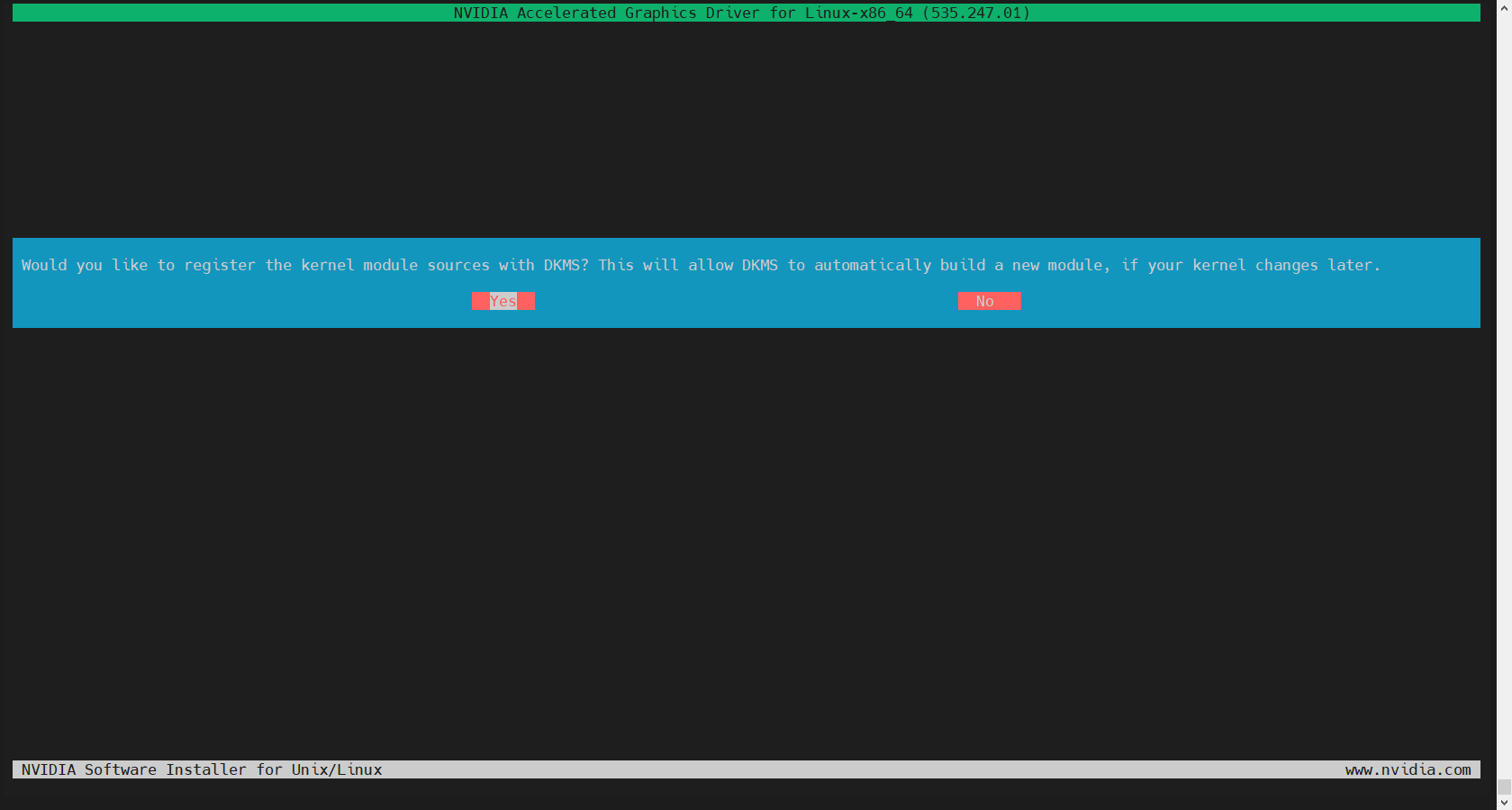Click the word 'sources' in the prompt
This screenshot has width=1512, height=810.
[x=458, y=265]
